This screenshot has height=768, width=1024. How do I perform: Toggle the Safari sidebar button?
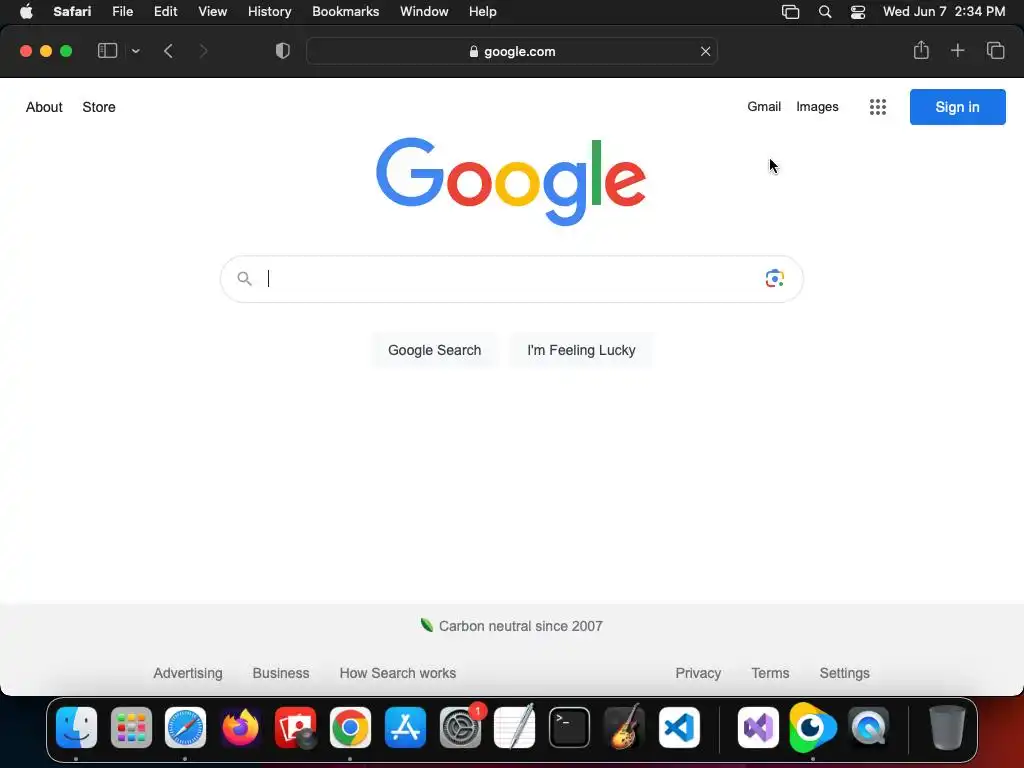pyautogui.click(x=107, y=51)
